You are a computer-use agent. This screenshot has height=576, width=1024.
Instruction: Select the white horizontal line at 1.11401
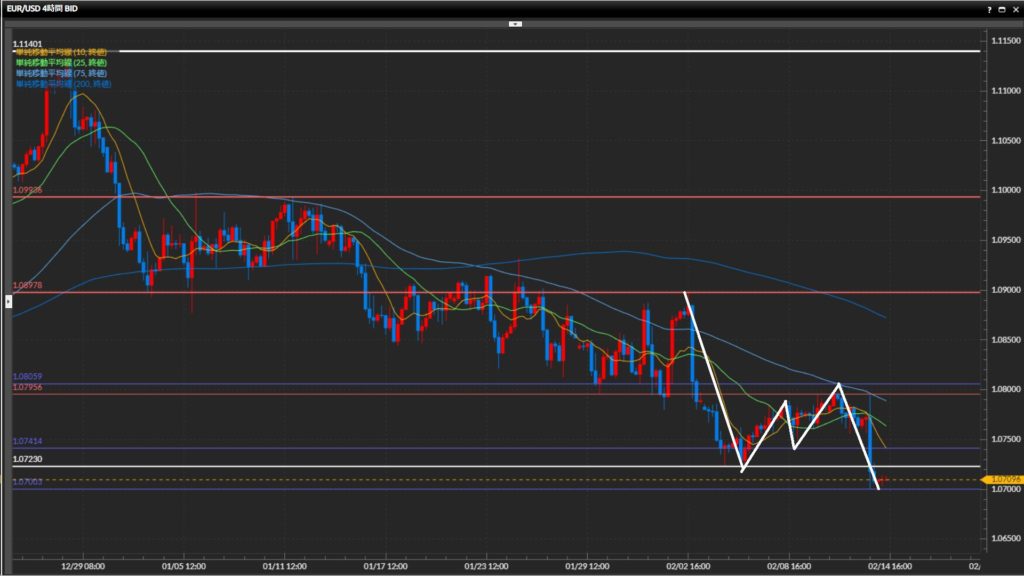click(x=500, y=51)
